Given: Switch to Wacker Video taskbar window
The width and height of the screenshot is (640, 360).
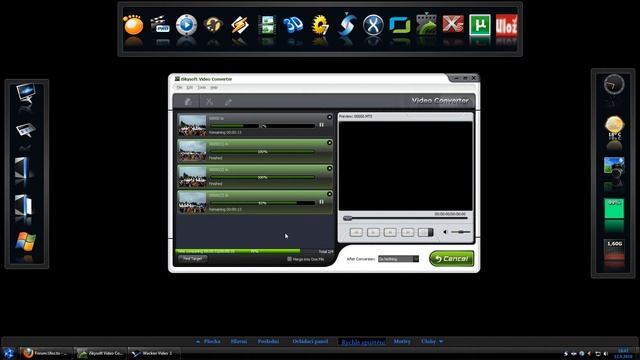Looking at the screenshot, I should tap(154, 353).
